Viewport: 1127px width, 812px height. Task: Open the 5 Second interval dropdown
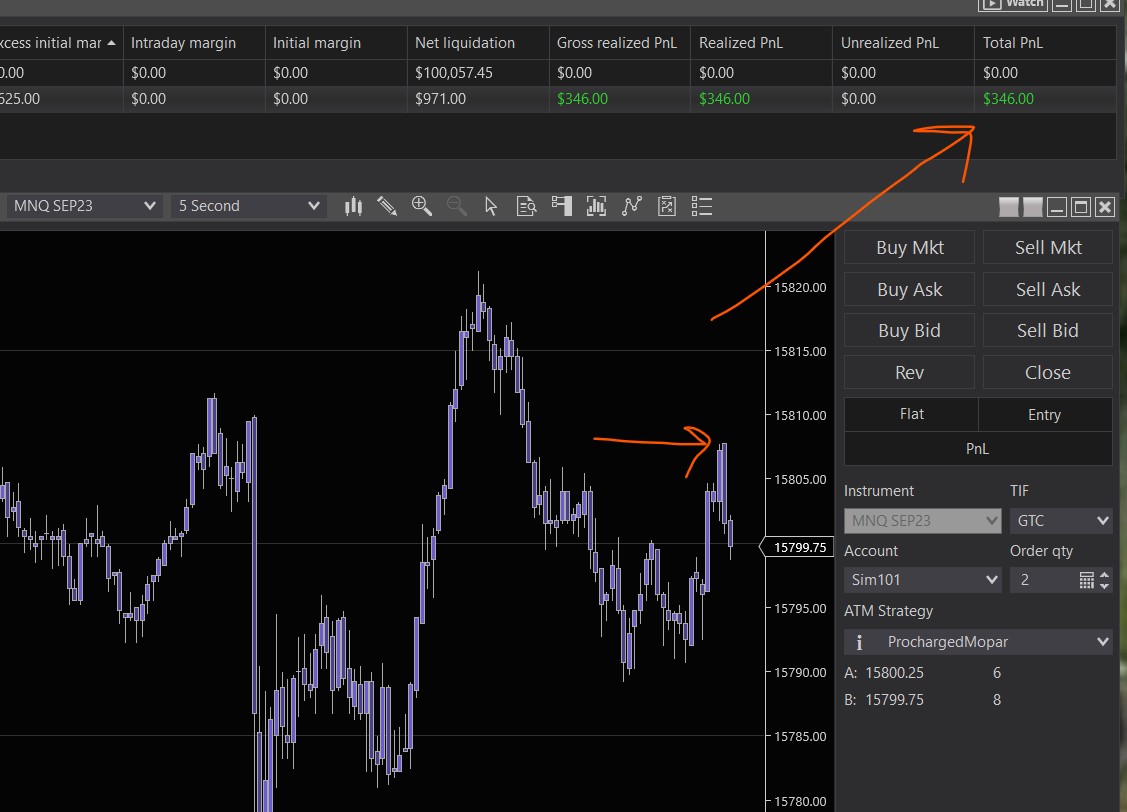[248, 206]
